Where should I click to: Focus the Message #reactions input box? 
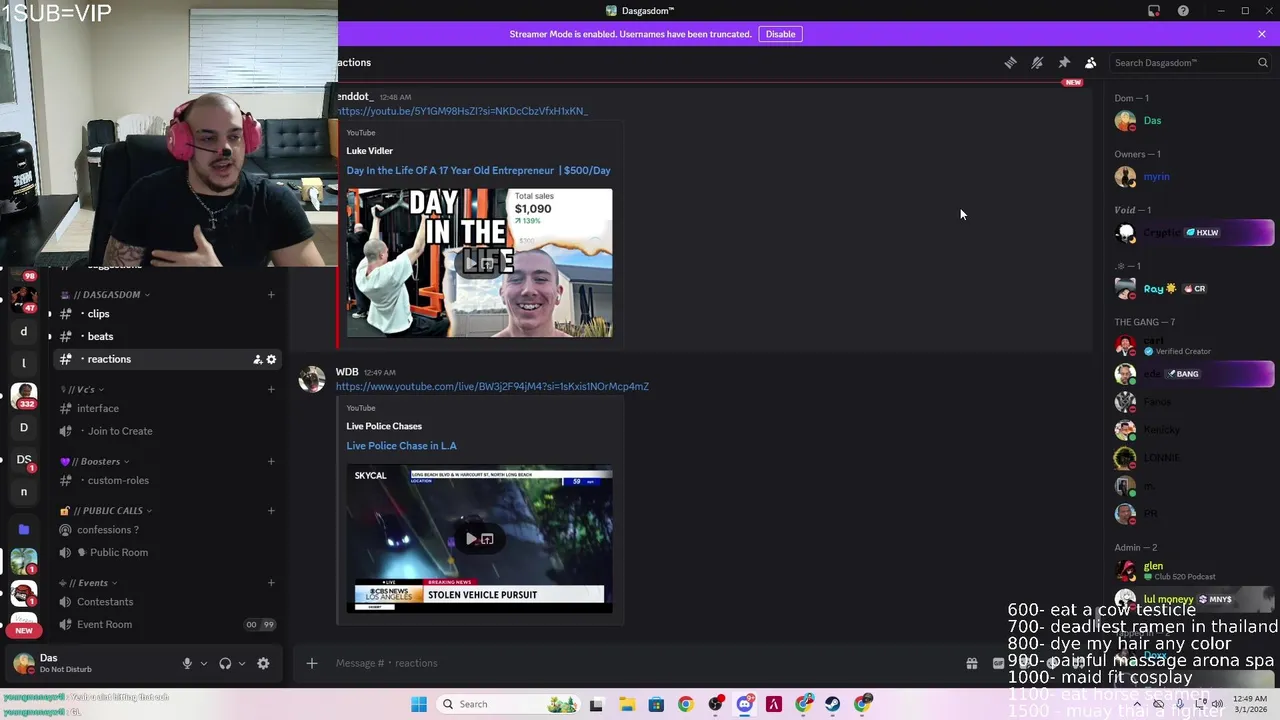(640, 663)
